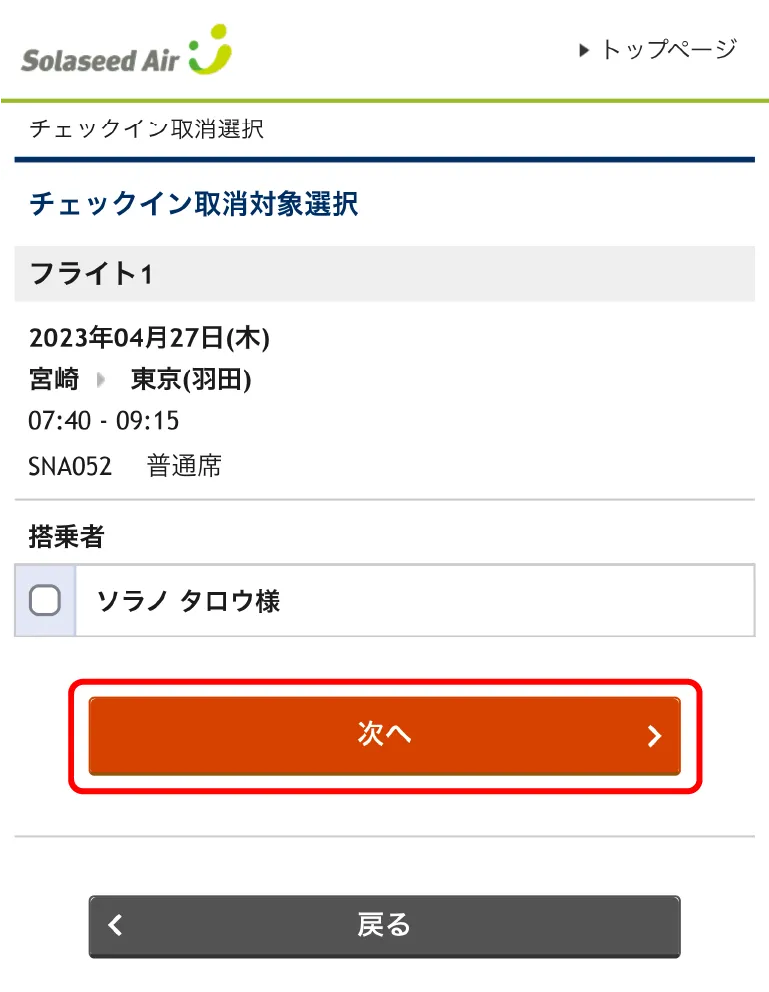This screenshot has width=769, height=992.
Task: Click the Solaseed Air wordmark text
Action: [x=100, y=60]
